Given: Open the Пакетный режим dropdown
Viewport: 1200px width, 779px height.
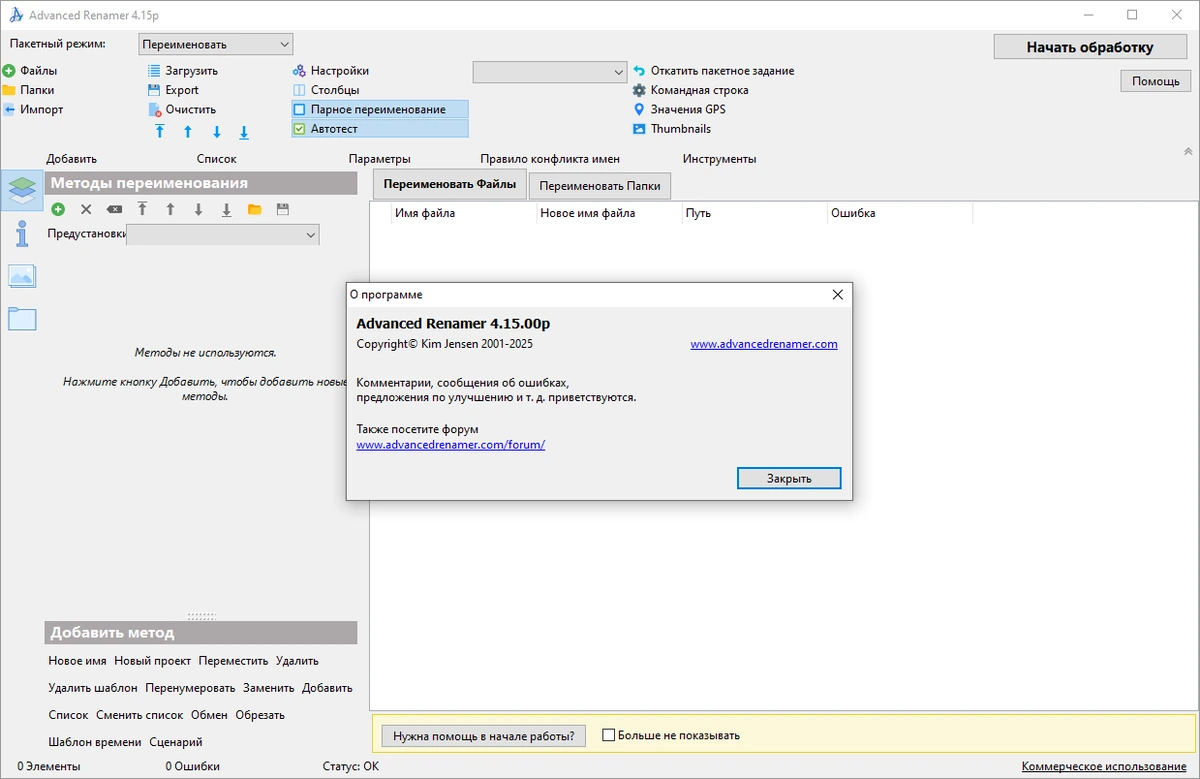Looking at the screenshot, I should tap(215, 44).
